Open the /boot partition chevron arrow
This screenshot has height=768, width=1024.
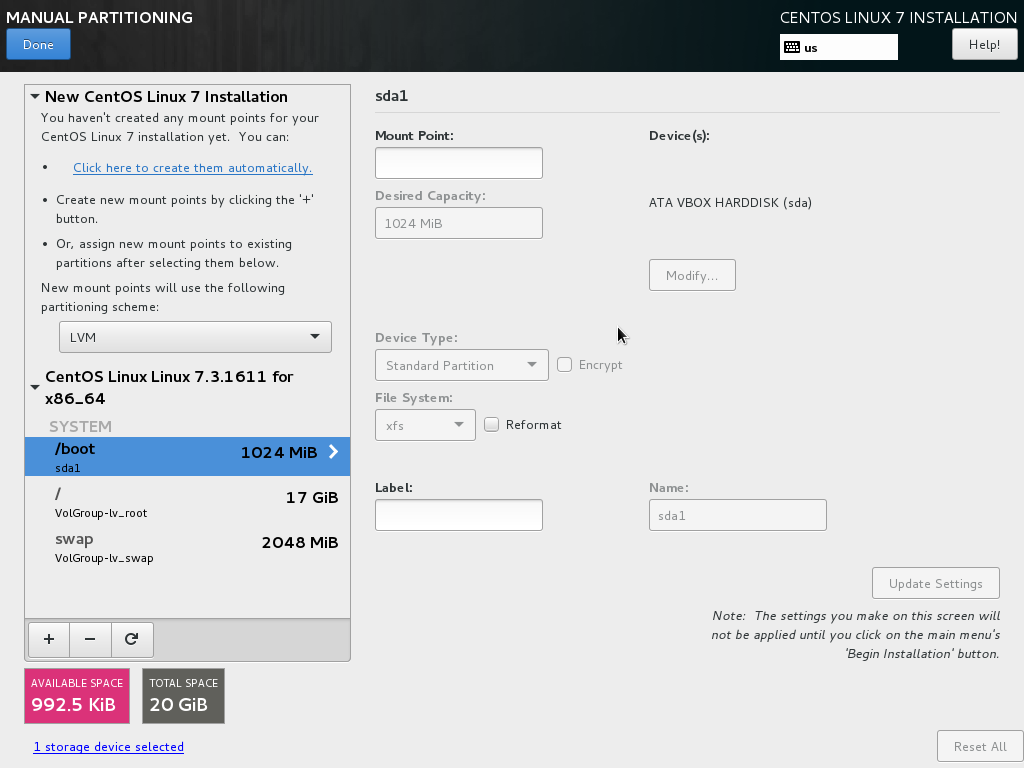334,452
